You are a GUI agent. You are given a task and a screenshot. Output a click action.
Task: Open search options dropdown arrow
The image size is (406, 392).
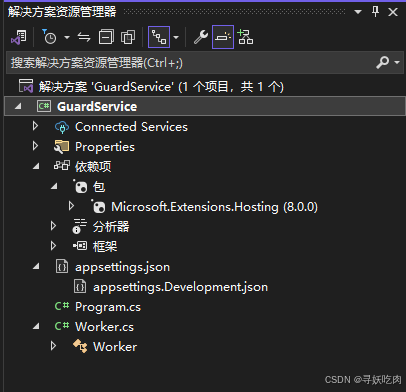point(397,62)
